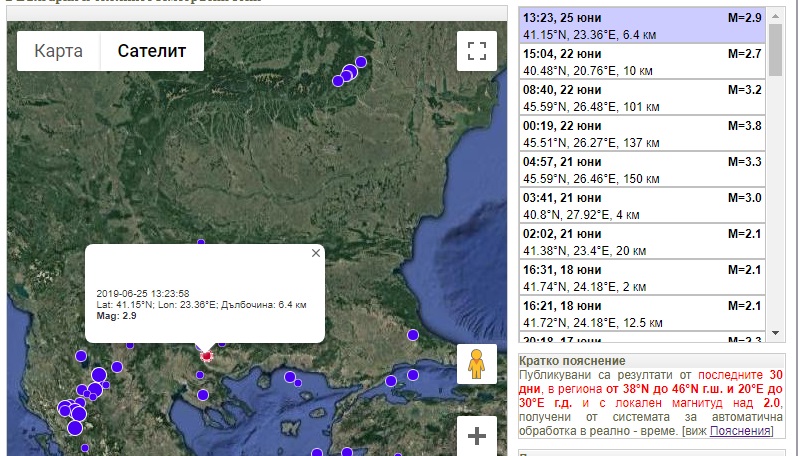The width and height of the screenshot is (798, 456).
Task: Select the 16:21, 18 юни earthquake entry
Action: [642, 314]
